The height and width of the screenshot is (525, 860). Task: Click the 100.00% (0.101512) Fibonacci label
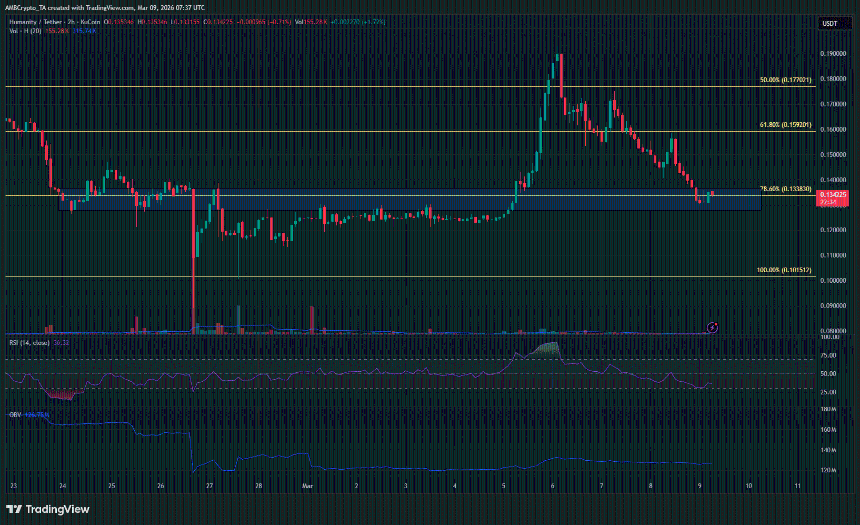point(784,270)
